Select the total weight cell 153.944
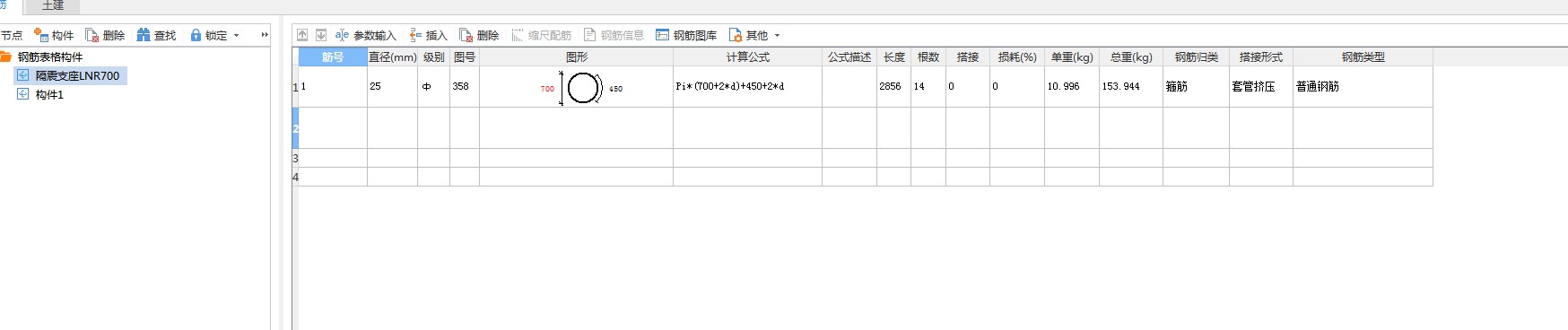The image size is (1568, 330). point(1131,87)
